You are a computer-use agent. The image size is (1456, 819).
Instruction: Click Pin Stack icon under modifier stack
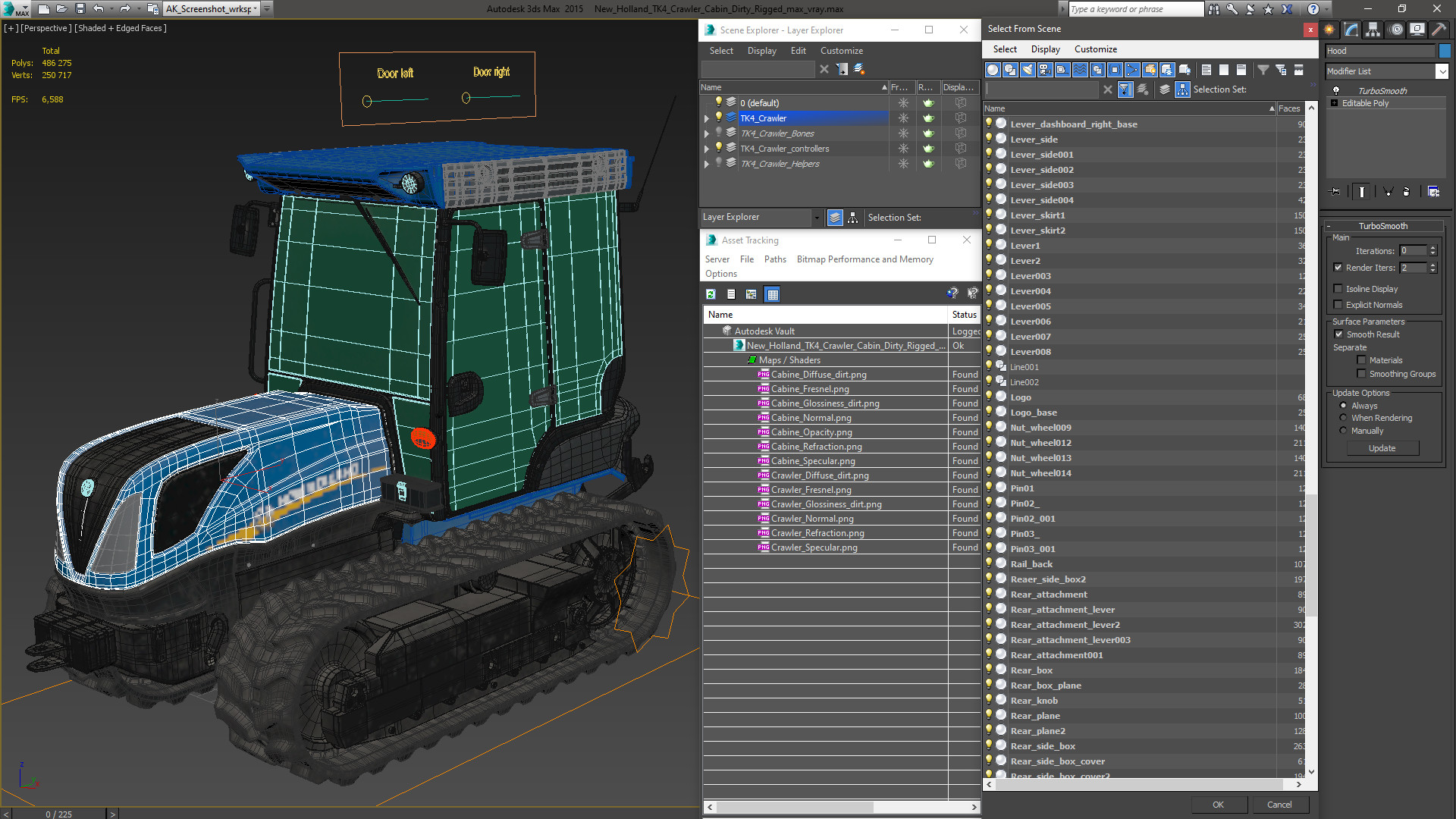(1335, 192)
